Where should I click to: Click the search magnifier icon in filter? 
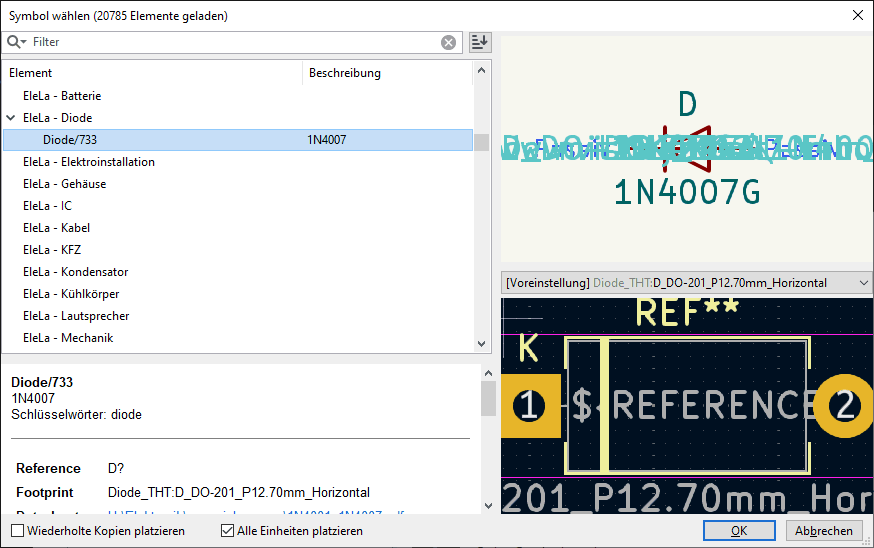[x=15, y=42]
